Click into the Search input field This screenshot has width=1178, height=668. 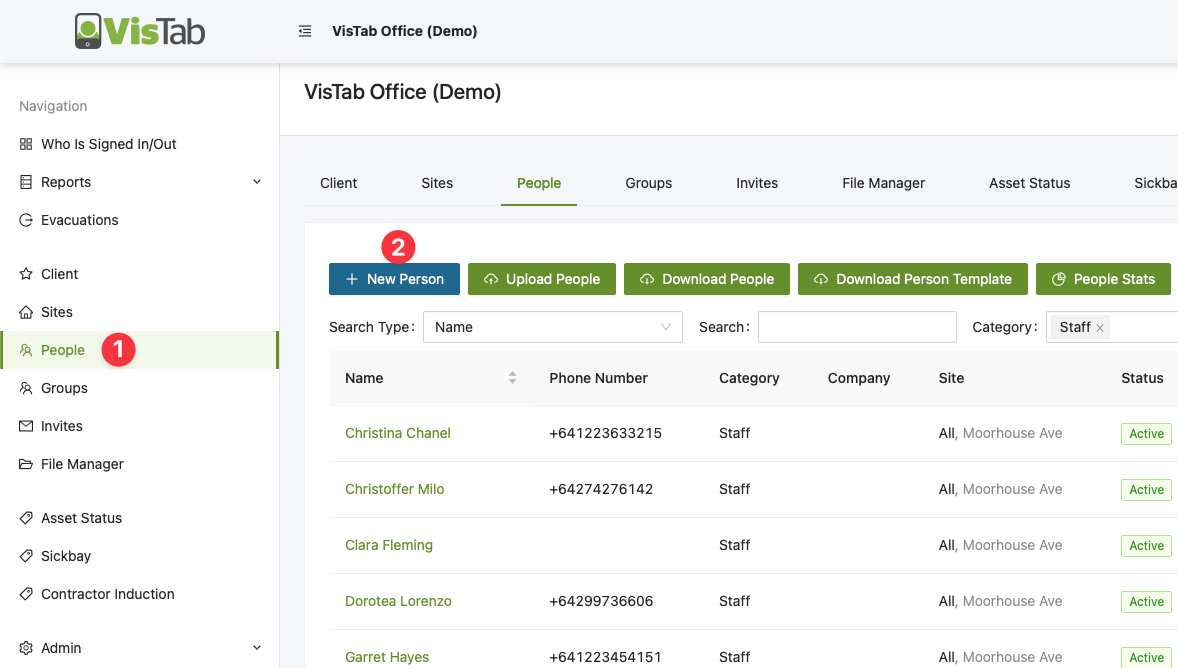tap(857, 327)
